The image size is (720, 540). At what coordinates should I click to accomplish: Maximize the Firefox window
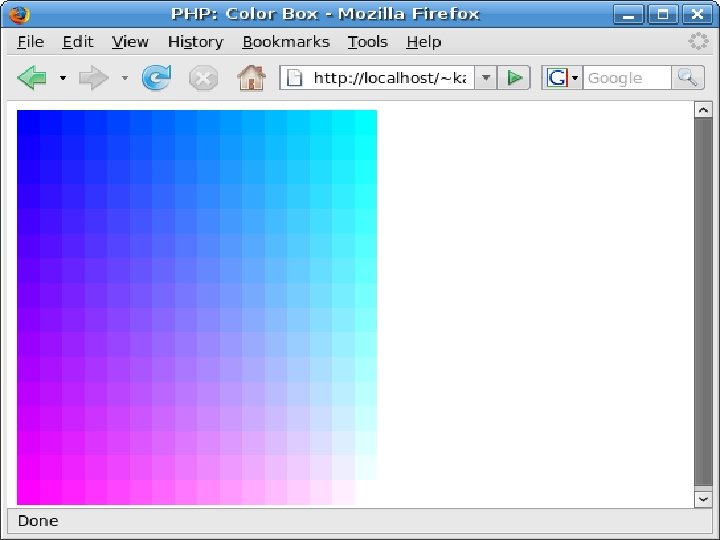pos(663,14)
